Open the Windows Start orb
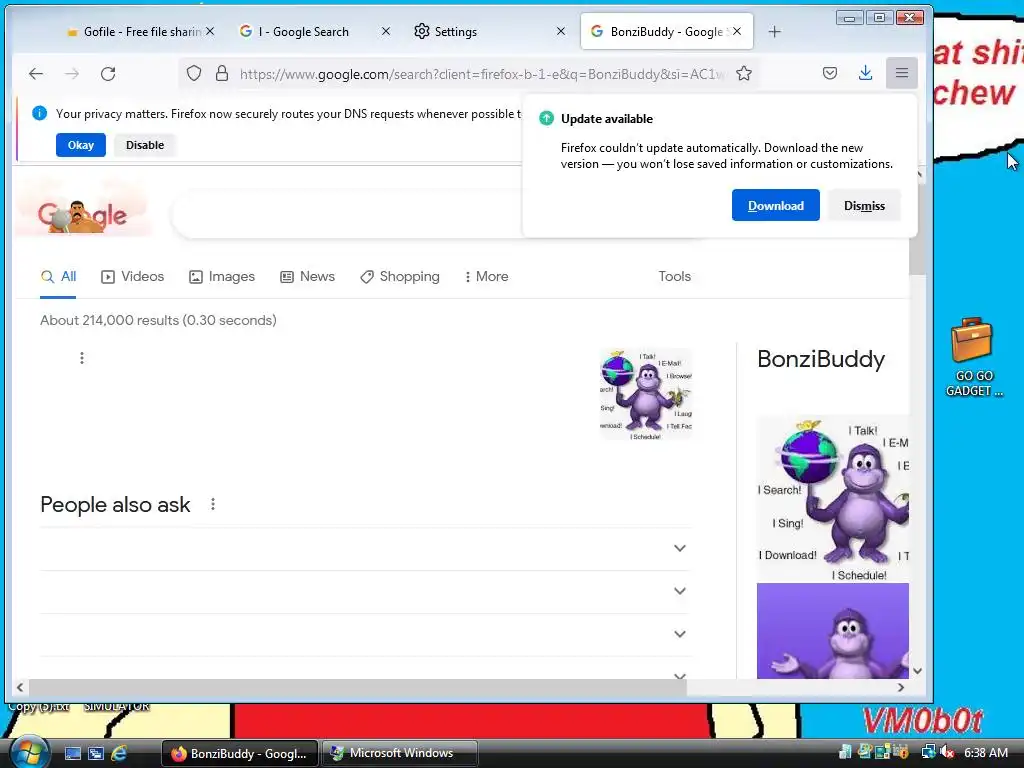 pyautogui.click(x=28, y=752)
